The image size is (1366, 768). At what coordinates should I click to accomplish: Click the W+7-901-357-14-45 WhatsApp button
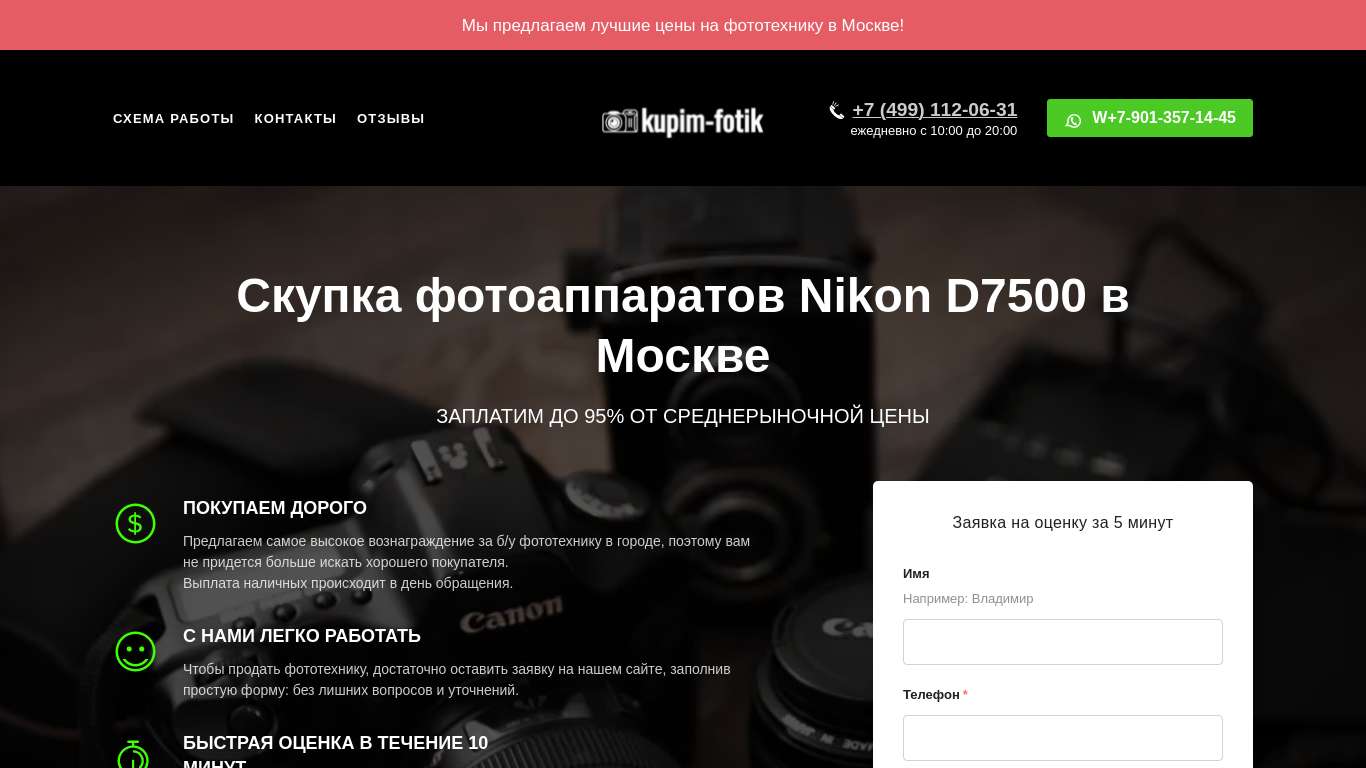1150,118
